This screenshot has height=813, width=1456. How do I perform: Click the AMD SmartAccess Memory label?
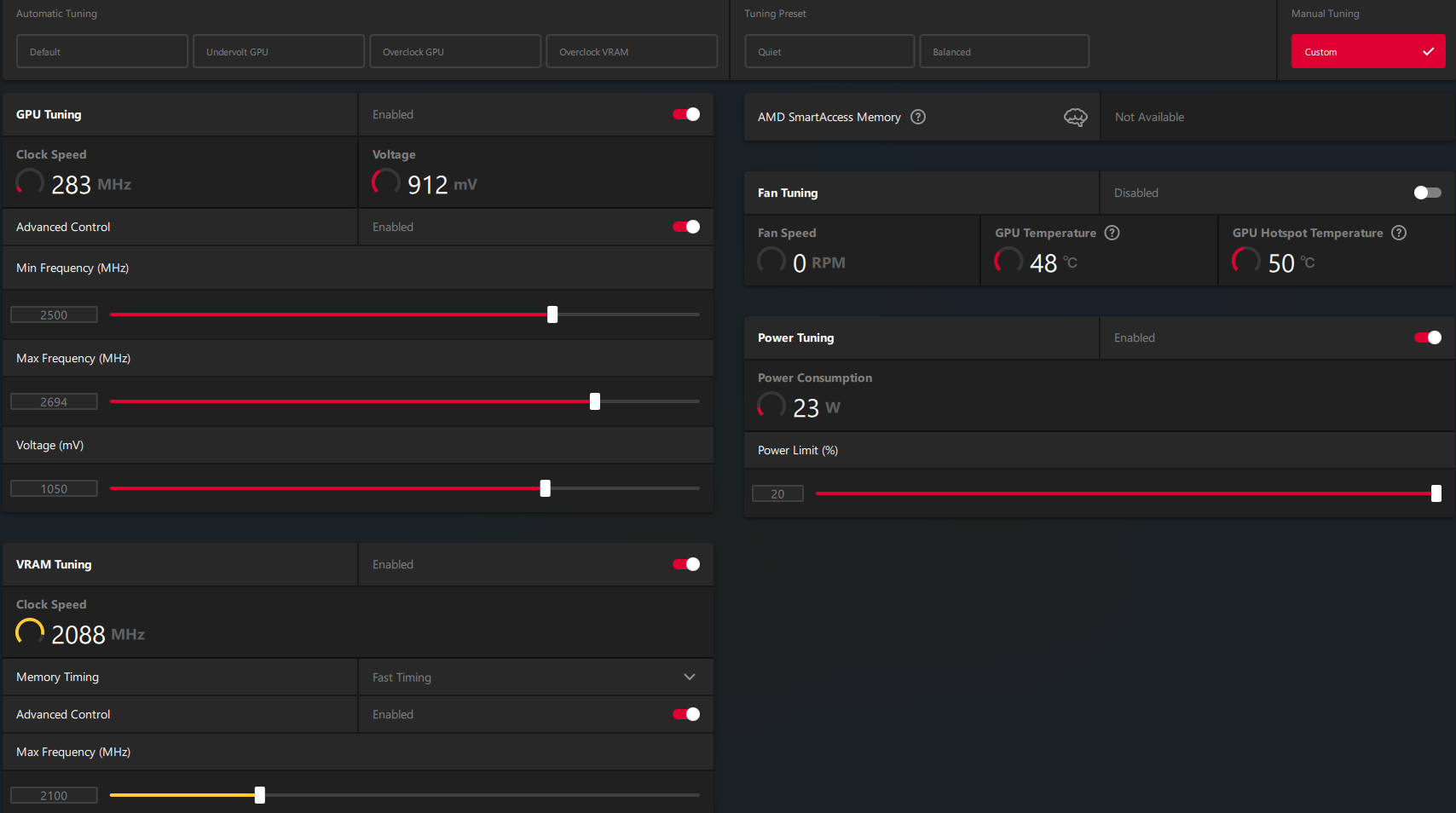click(829, 117)
